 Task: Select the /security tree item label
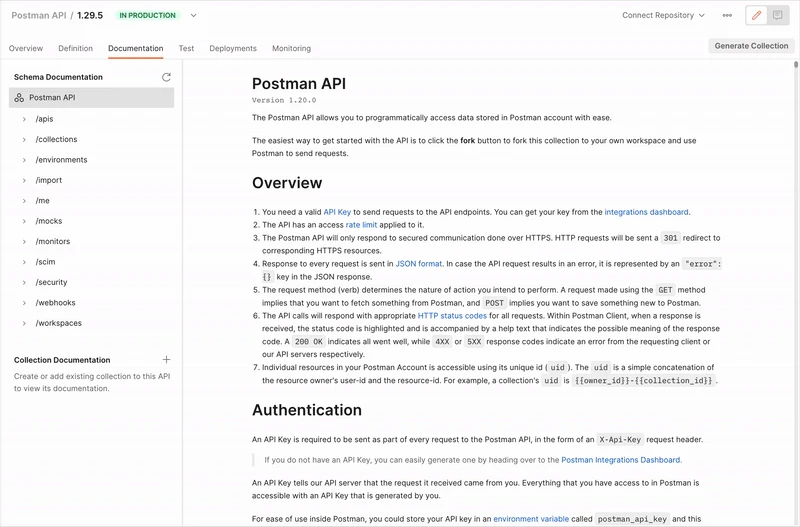point(52,282)
